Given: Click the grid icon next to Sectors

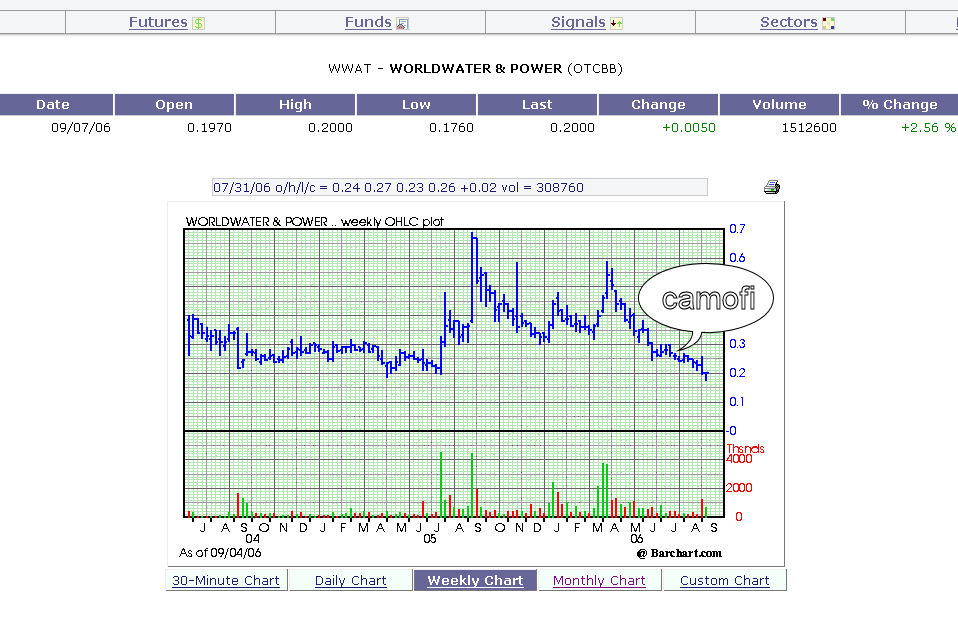Looking at the screenshot, I should (828, 23).
